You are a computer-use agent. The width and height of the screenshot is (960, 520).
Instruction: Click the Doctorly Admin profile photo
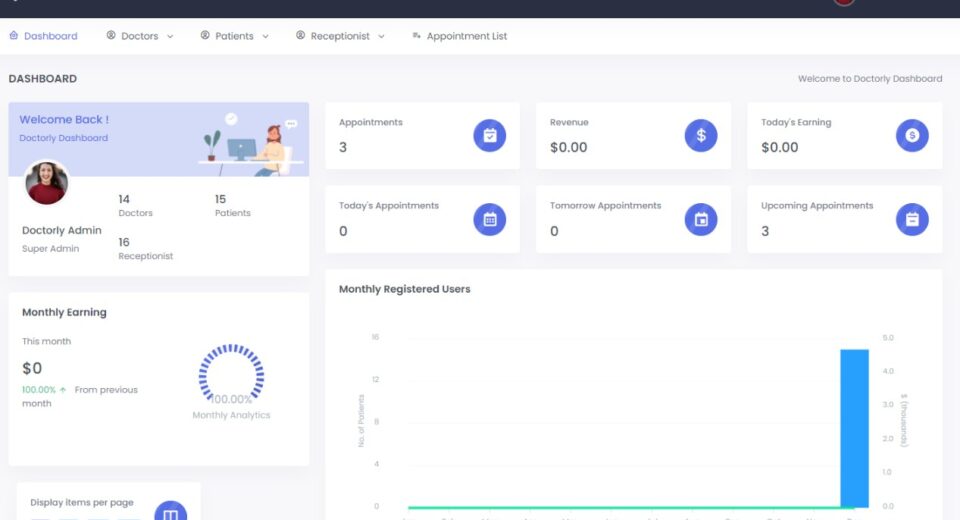(x=46, y=183)
